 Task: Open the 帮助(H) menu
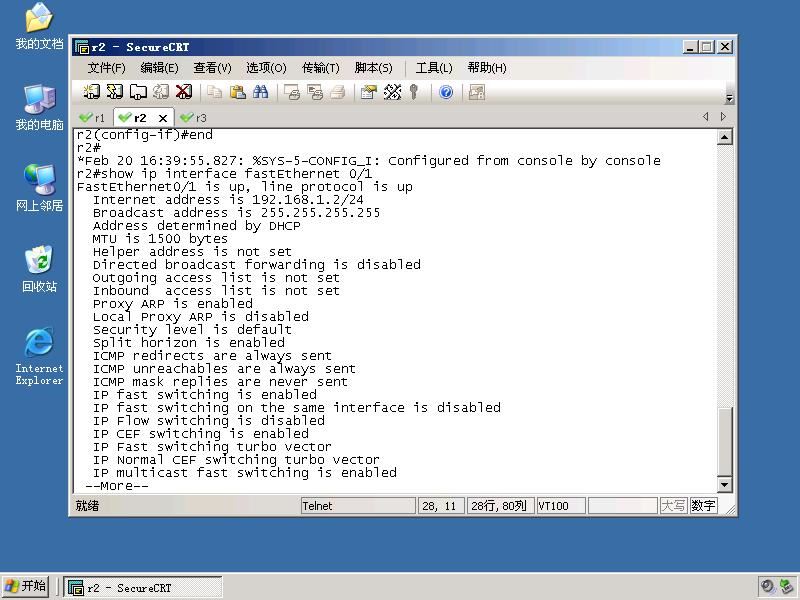point(487,68)
